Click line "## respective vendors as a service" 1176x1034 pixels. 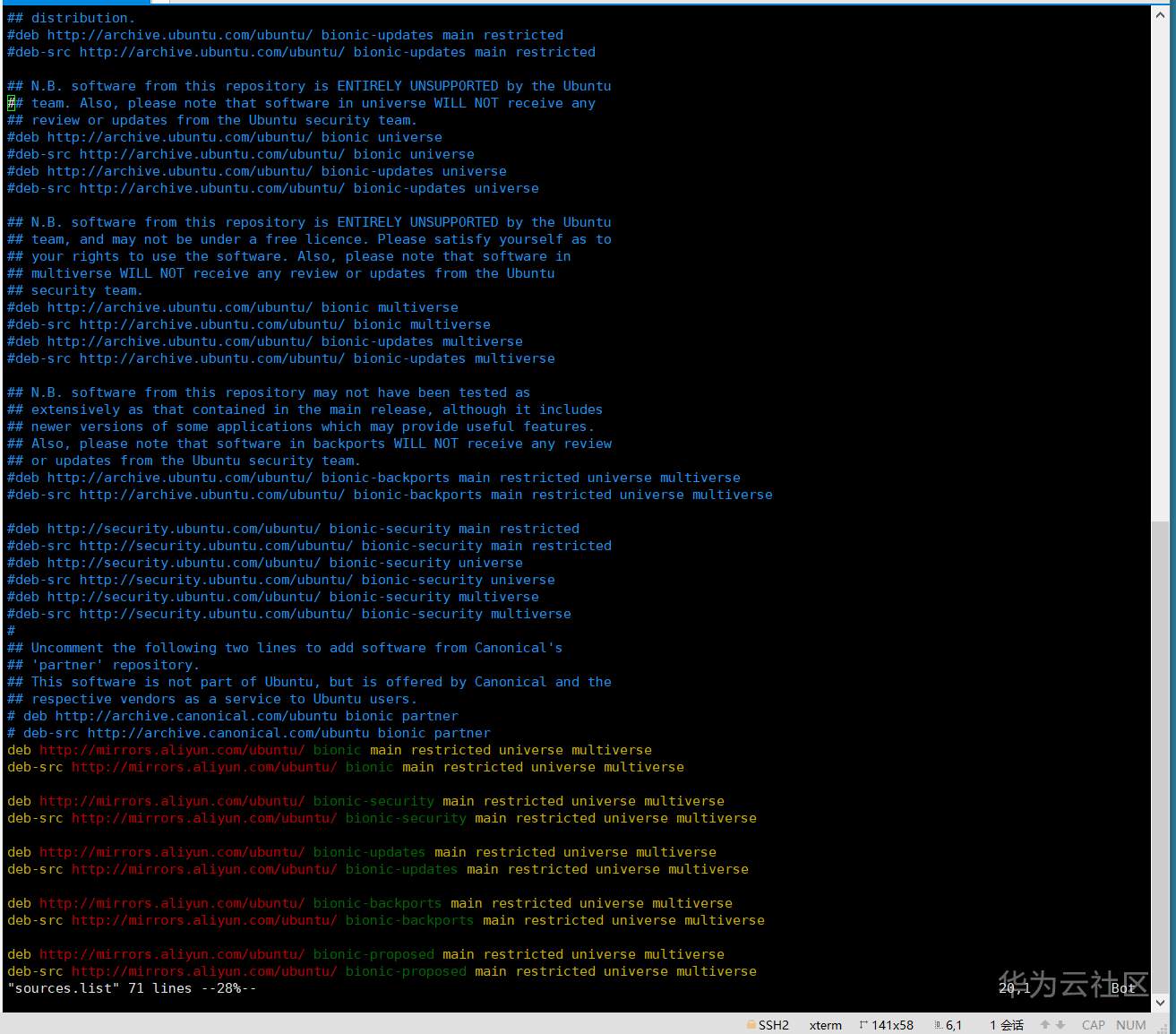[x=212, y=699]
